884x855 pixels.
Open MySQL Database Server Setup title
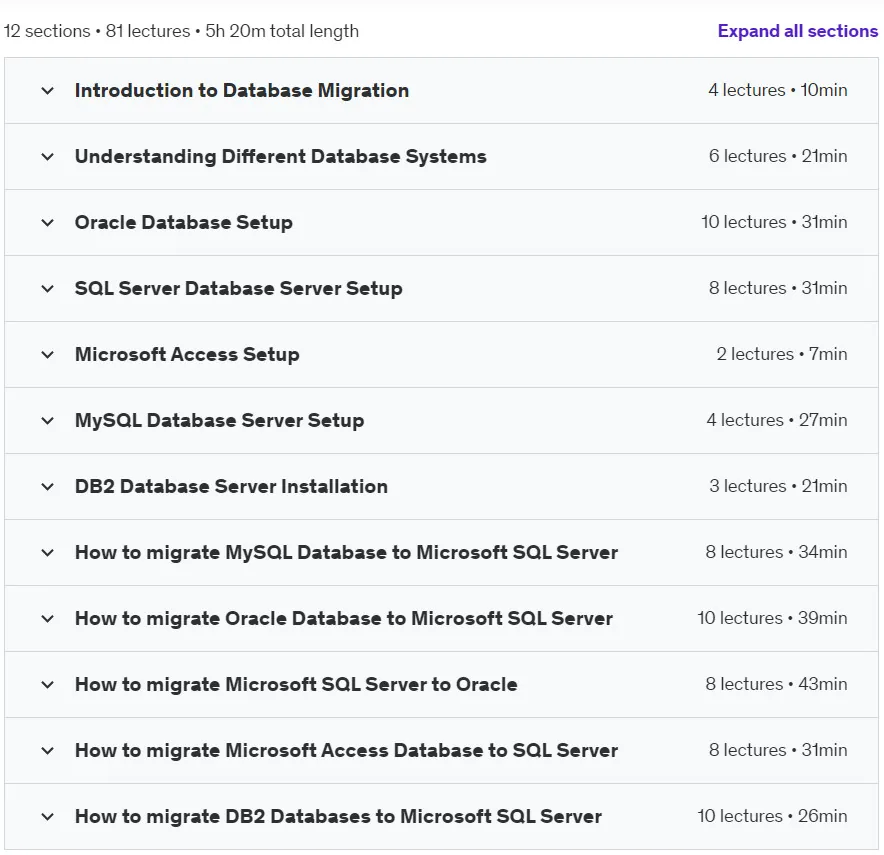[219, 420]
